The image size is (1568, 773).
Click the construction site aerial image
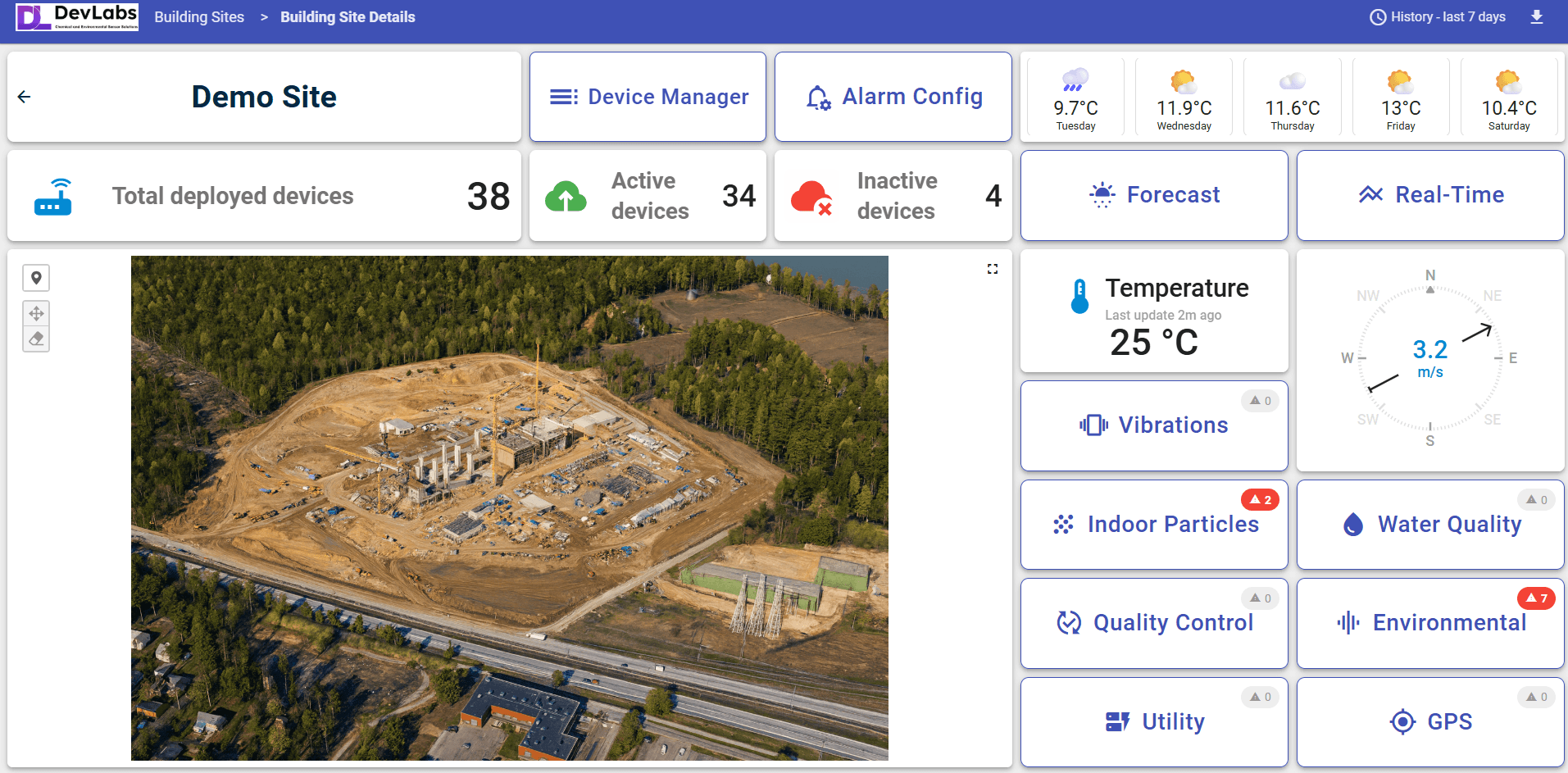click(510, 508)
